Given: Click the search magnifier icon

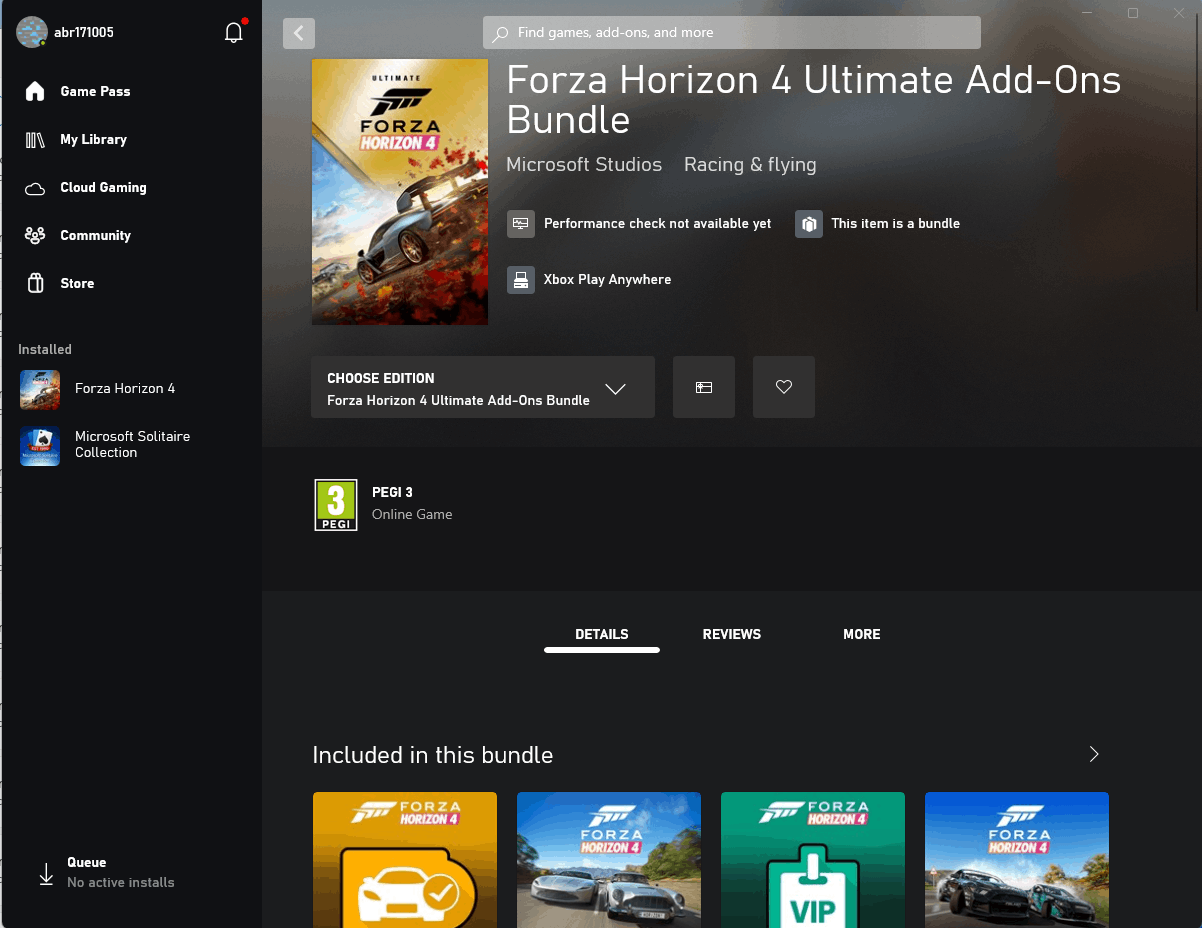Looking at the screenshot, I should [501, 33].
